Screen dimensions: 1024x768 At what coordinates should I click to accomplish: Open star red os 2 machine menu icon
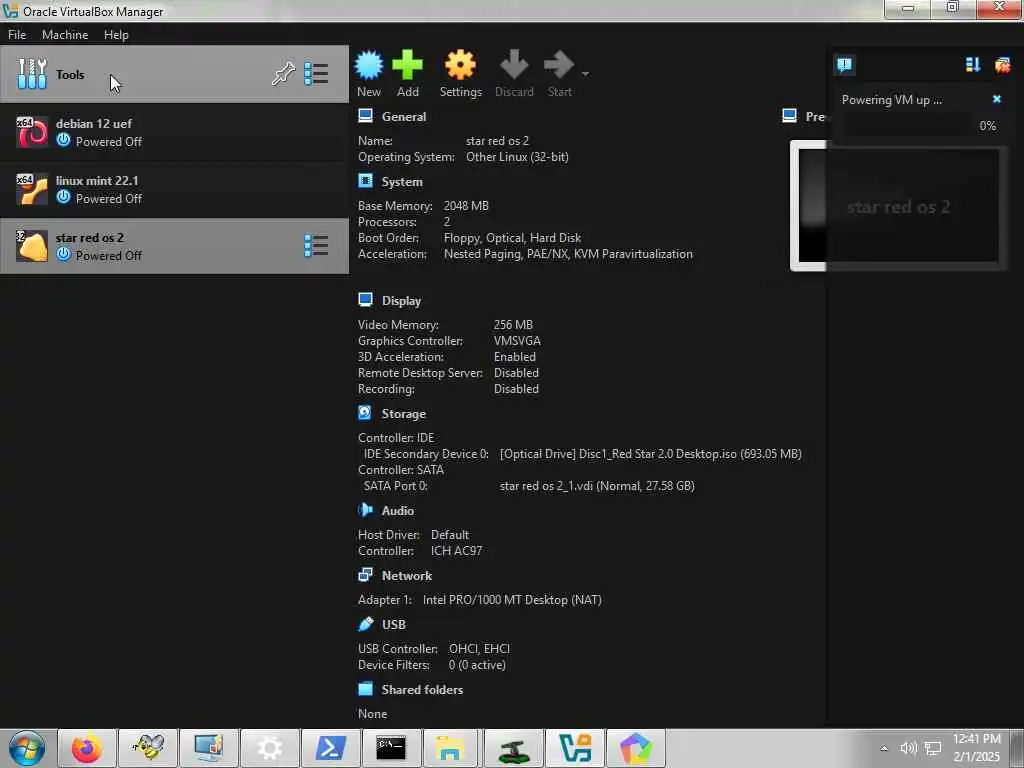316,246
